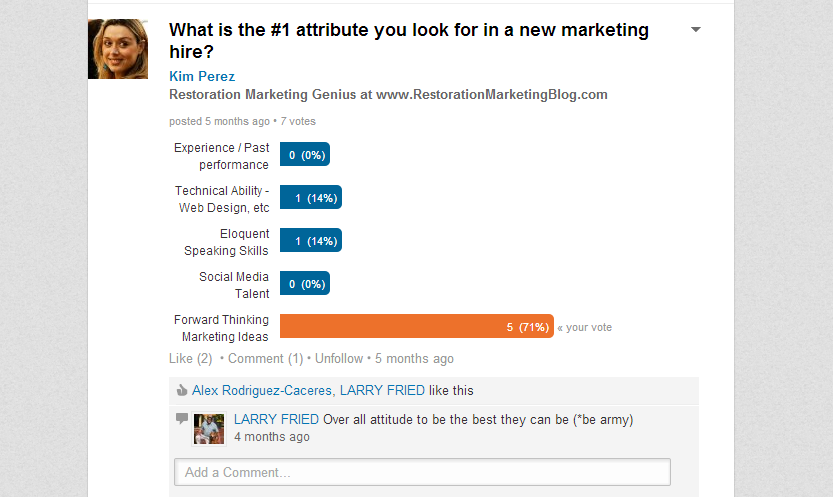Click the Social Media Talent 0% bar

click(305, 284)
